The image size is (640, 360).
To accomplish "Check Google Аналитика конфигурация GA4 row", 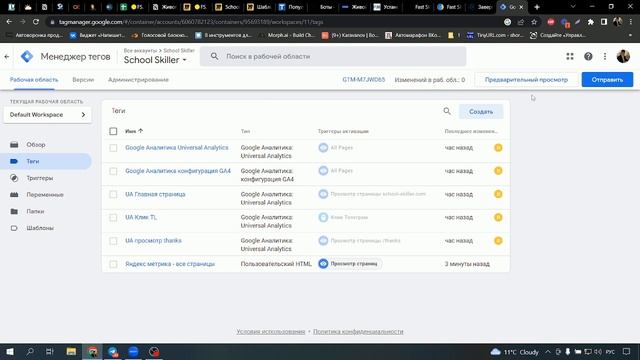I will [113, 171].
